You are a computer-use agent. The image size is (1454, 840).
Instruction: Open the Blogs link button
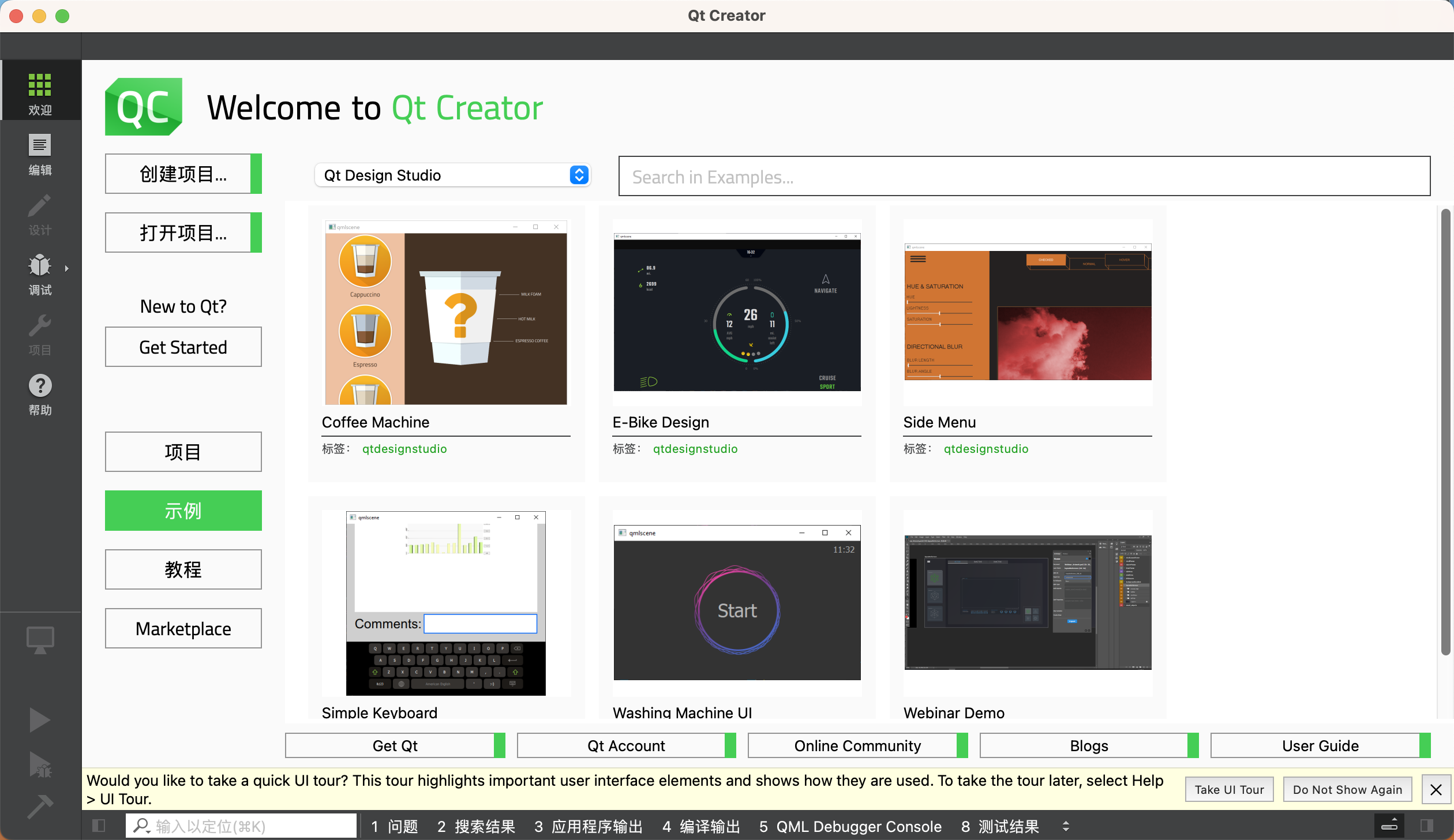click(1089, 745)
